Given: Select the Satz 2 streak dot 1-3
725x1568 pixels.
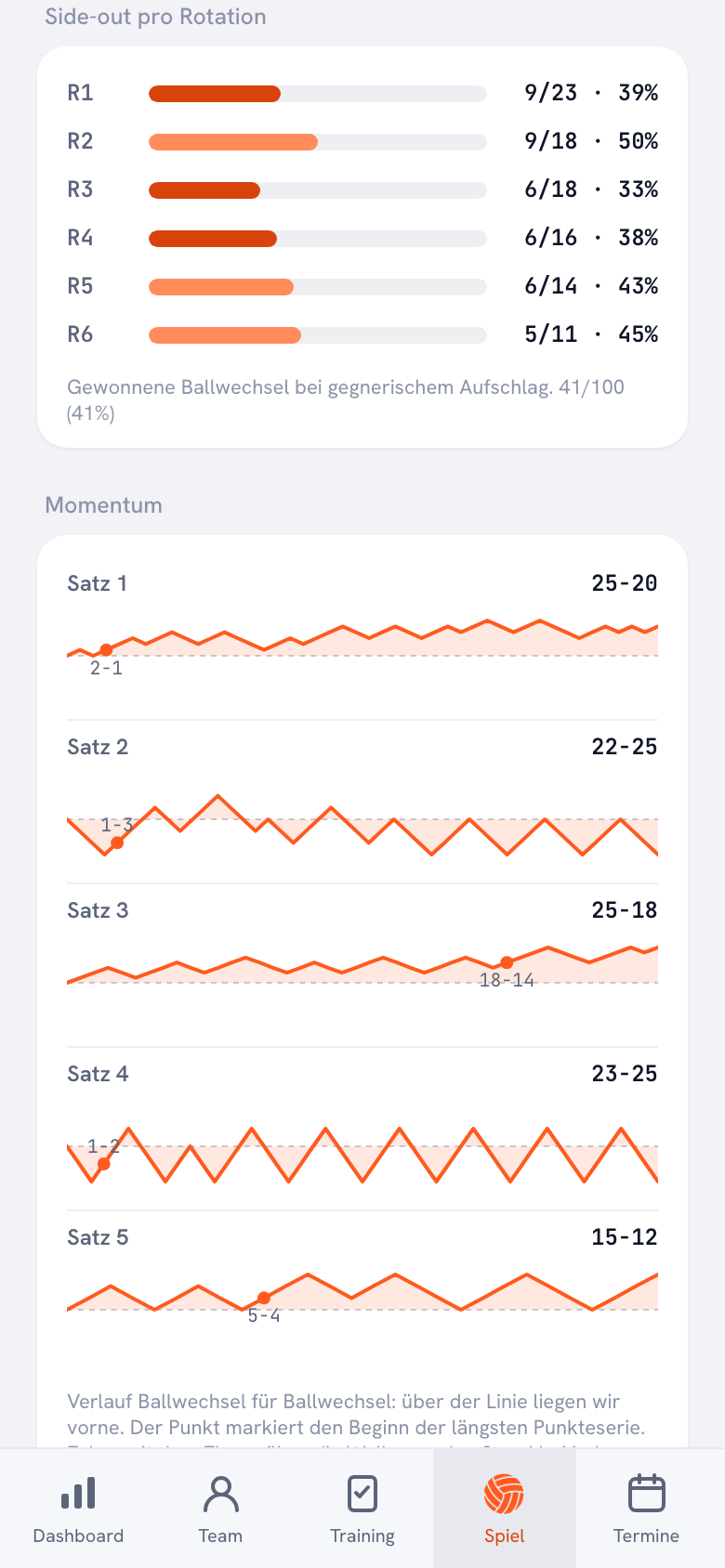Looking at the screenshot, I should coord(117,843).
